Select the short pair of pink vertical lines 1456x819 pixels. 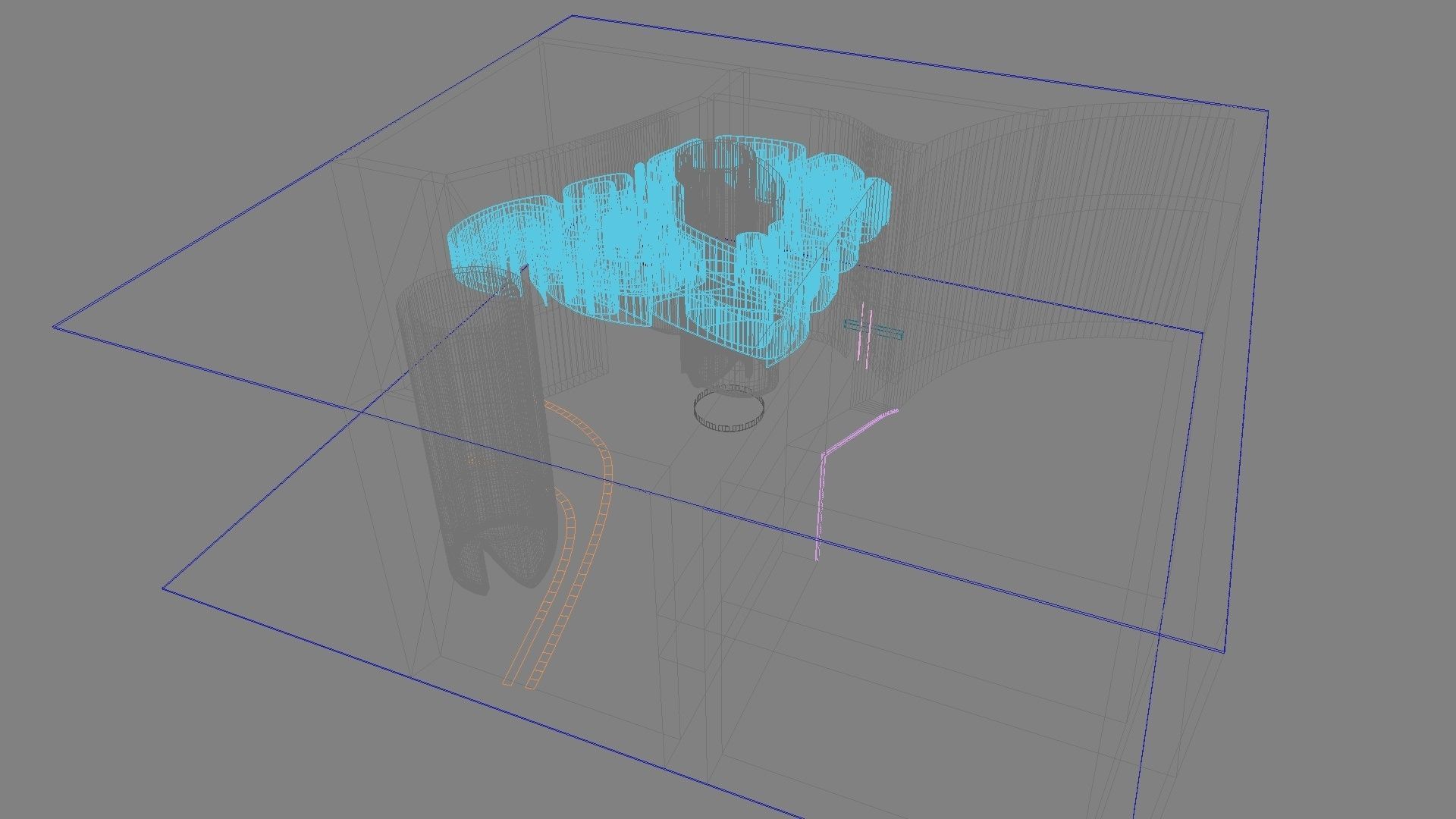click(864, 334)
